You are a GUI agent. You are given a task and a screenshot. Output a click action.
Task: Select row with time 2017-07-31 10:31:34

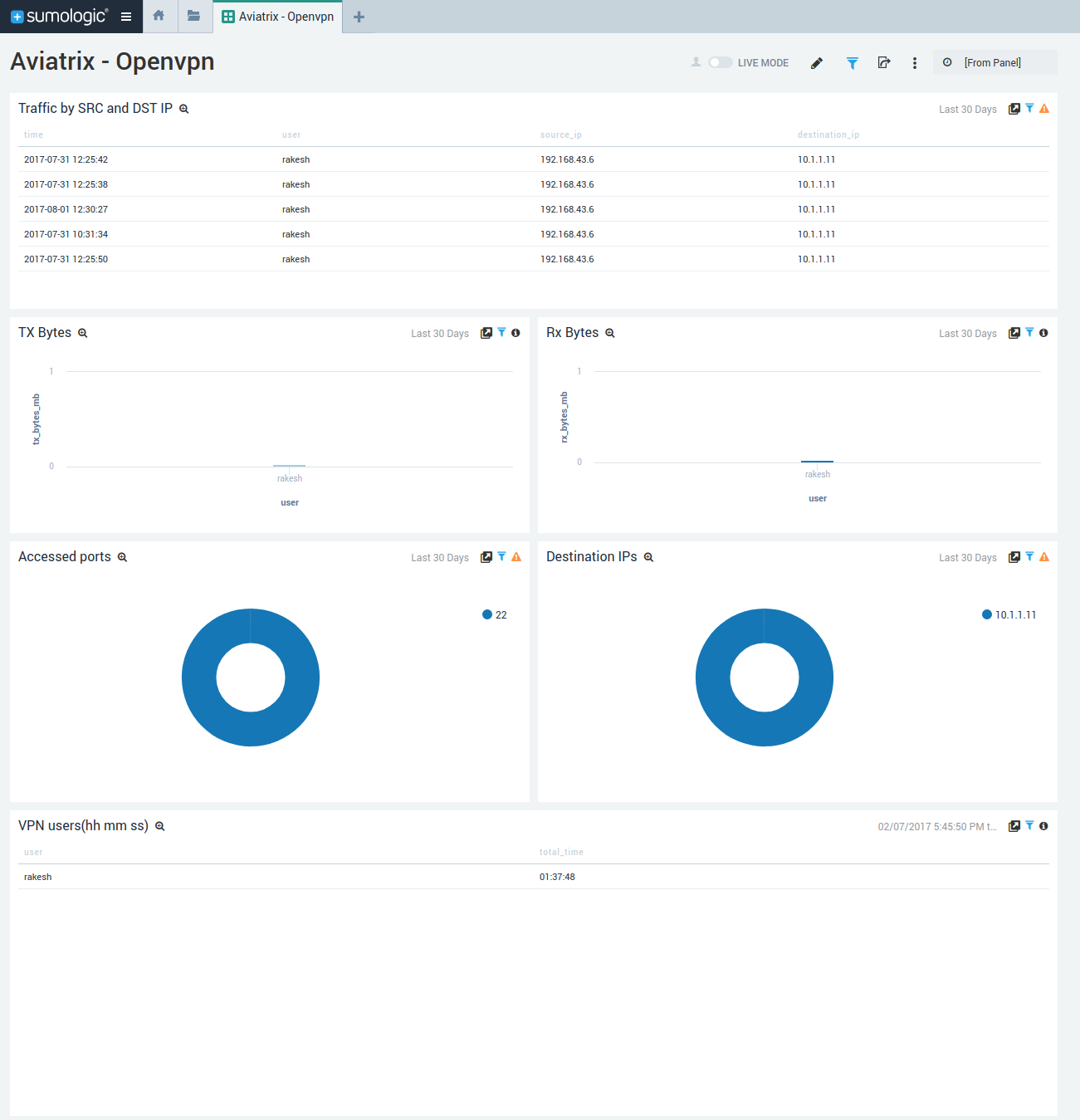(x=534, y=234)
